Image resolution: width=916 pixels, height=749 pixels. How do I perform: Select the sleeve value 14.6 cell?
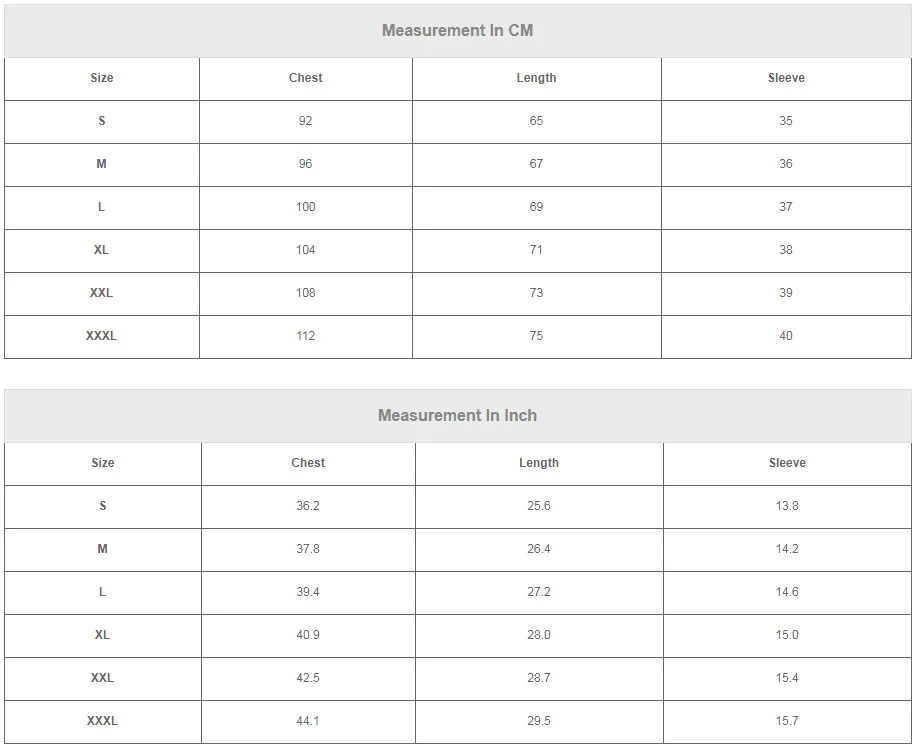(x=787, y=592)
